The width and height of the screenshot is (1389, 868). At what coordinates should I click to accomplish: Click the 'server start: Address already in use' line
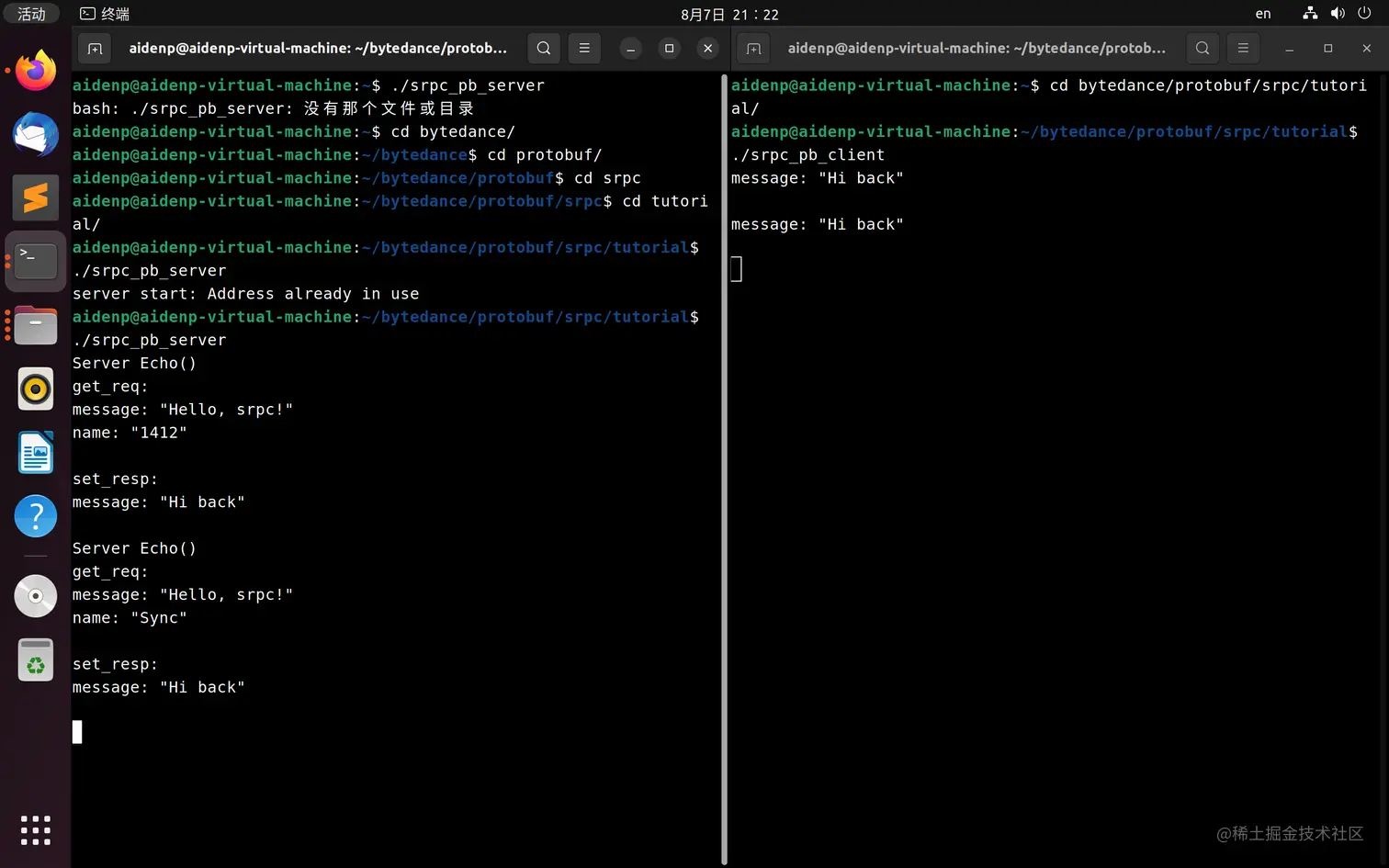246,294
